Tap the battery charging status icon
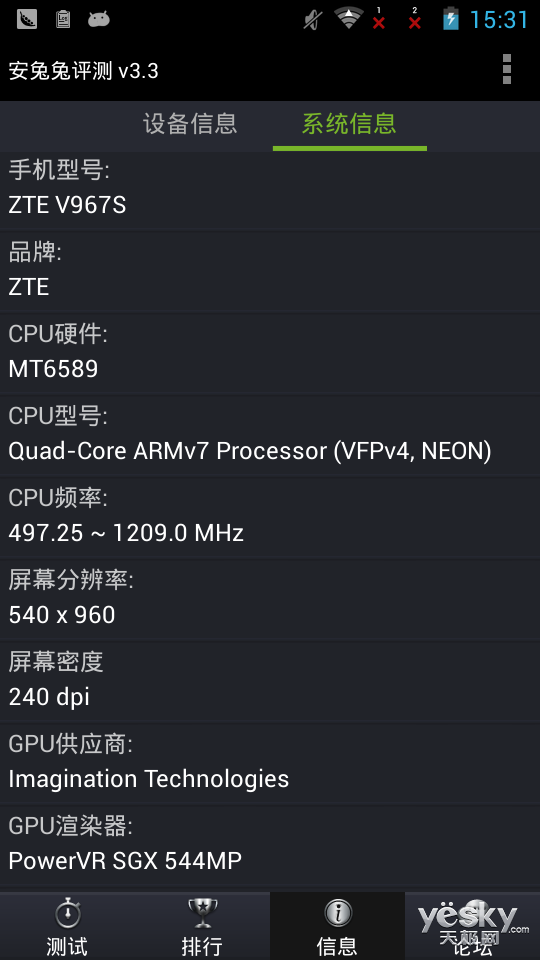The height and width of the screenshot is (960, 540). (451, 18)
